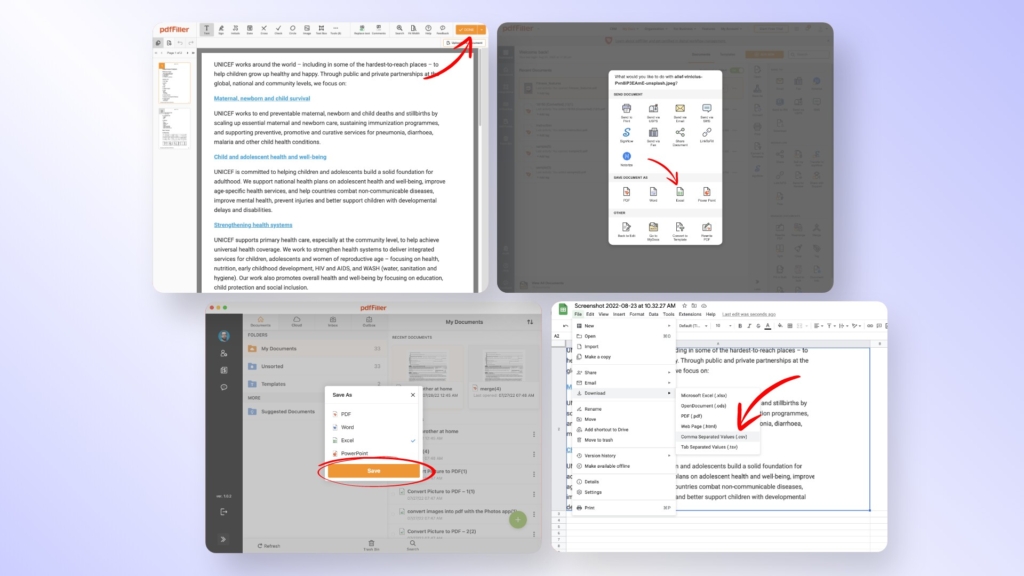Save document as PDF in dialog
The image size is (1024, 576).
click(x=626, y=194)
